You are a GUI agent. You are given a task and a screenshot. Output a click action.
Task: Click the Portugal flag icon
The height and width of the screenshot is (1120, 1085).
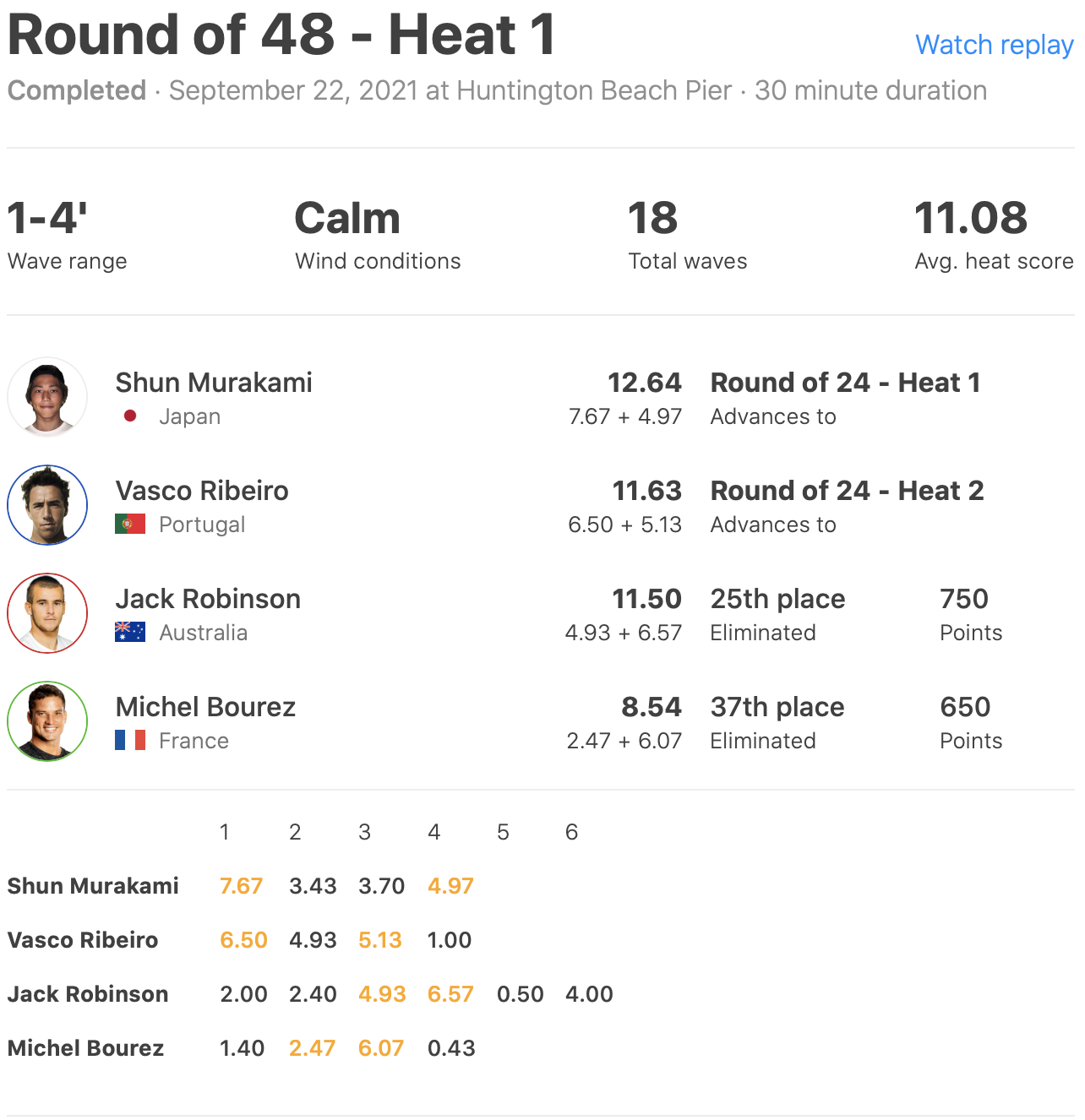(130, 525)
